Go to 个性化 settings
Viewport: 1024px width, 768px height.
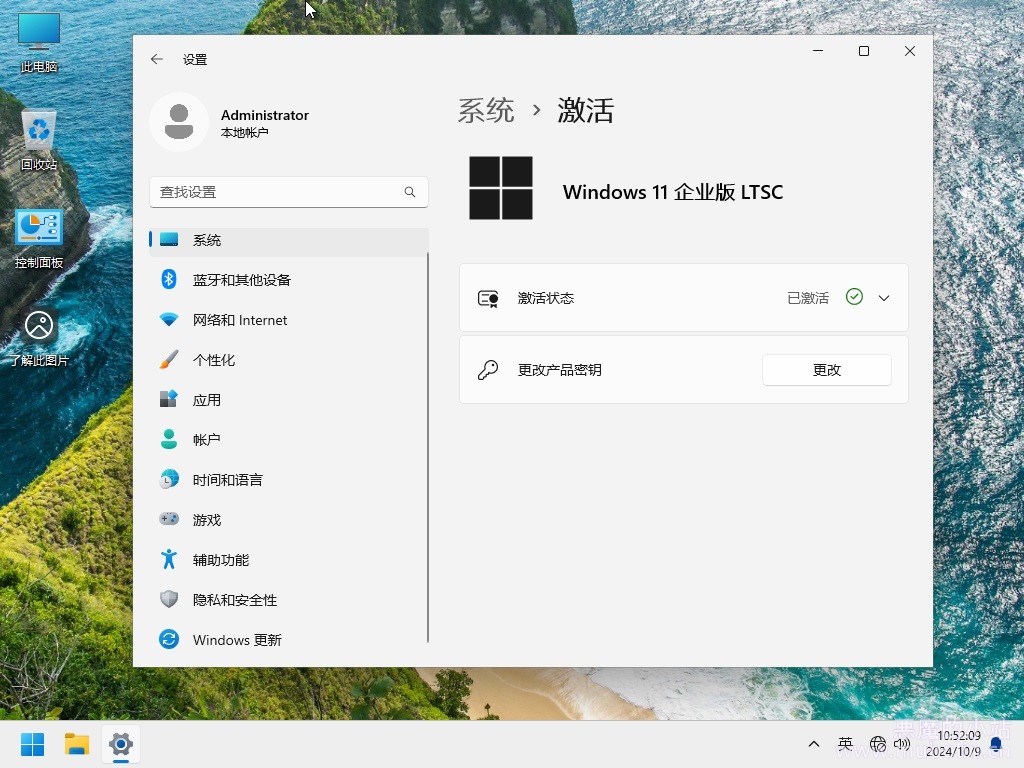coord(289,360)
